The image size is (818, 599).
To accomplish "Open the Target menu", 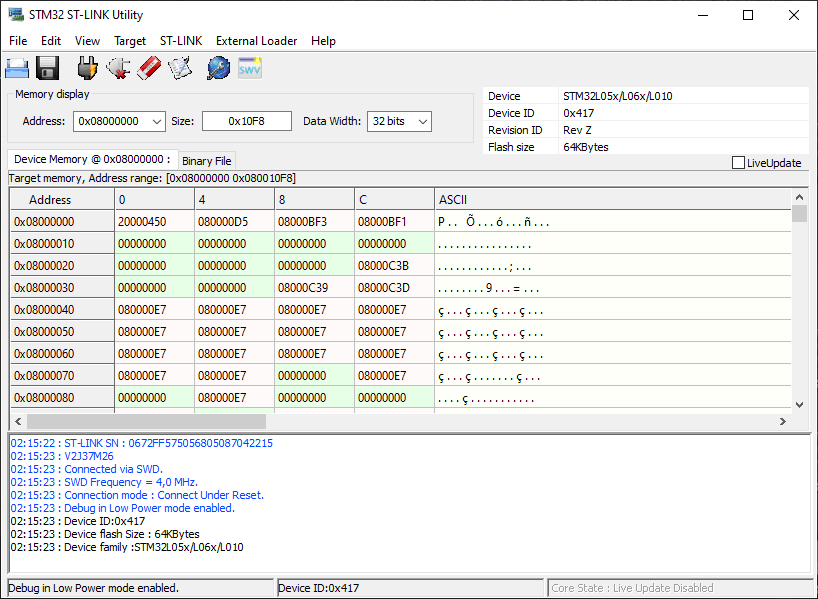I will 130,41.
